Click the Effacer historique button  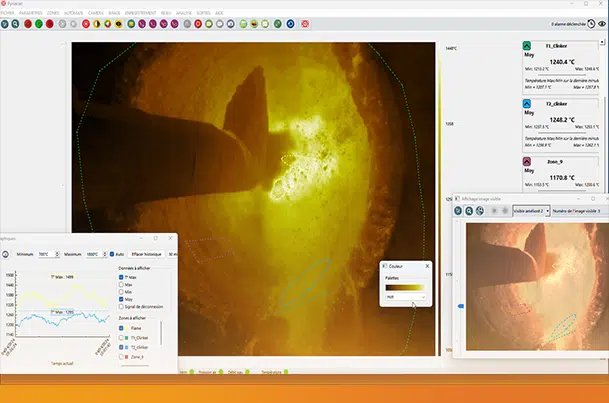click(x=148, y=254)
